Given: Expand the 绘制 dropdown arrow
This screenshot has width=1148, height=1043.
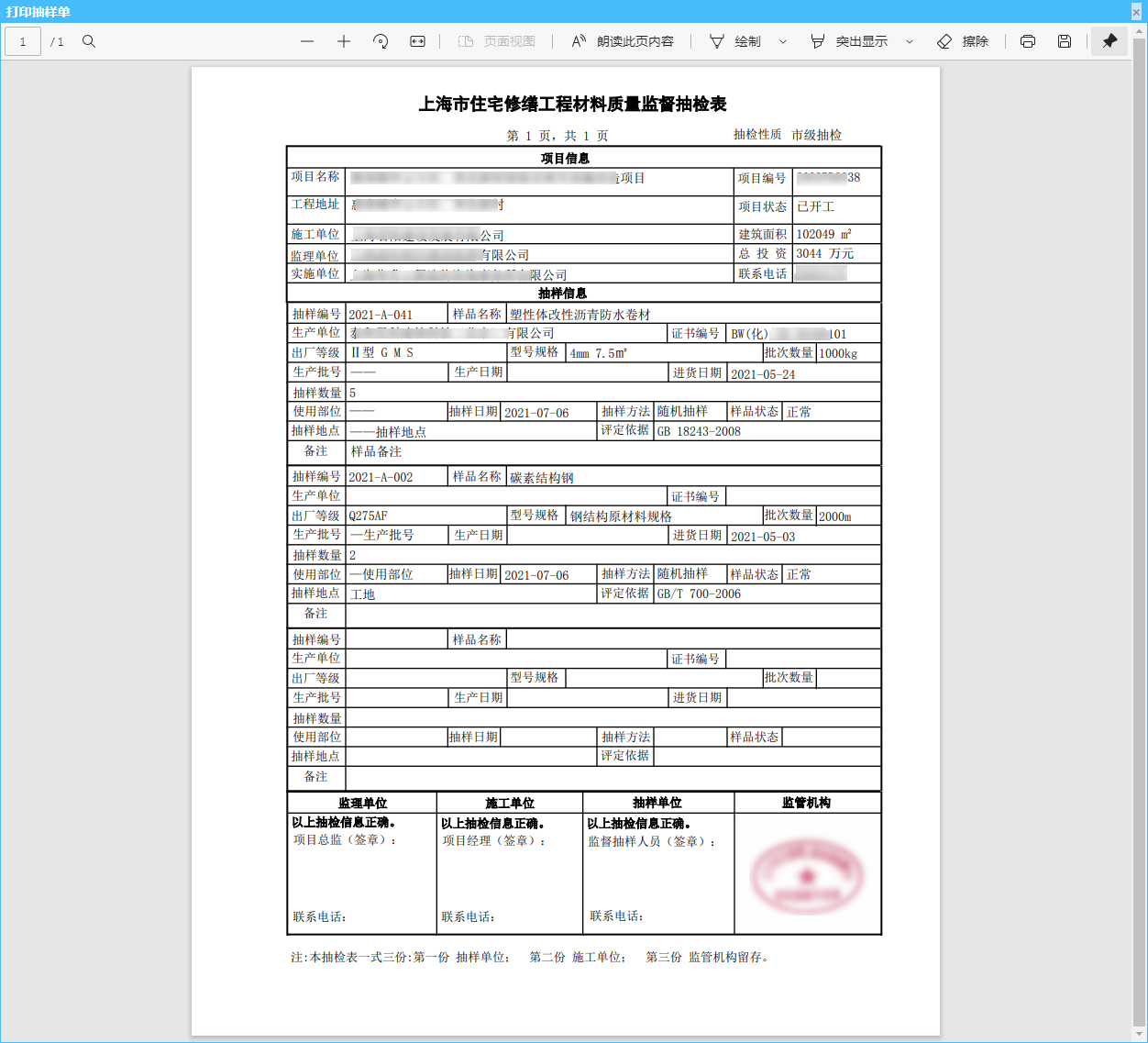Looking at the screenshot, I should coord(783,41).
